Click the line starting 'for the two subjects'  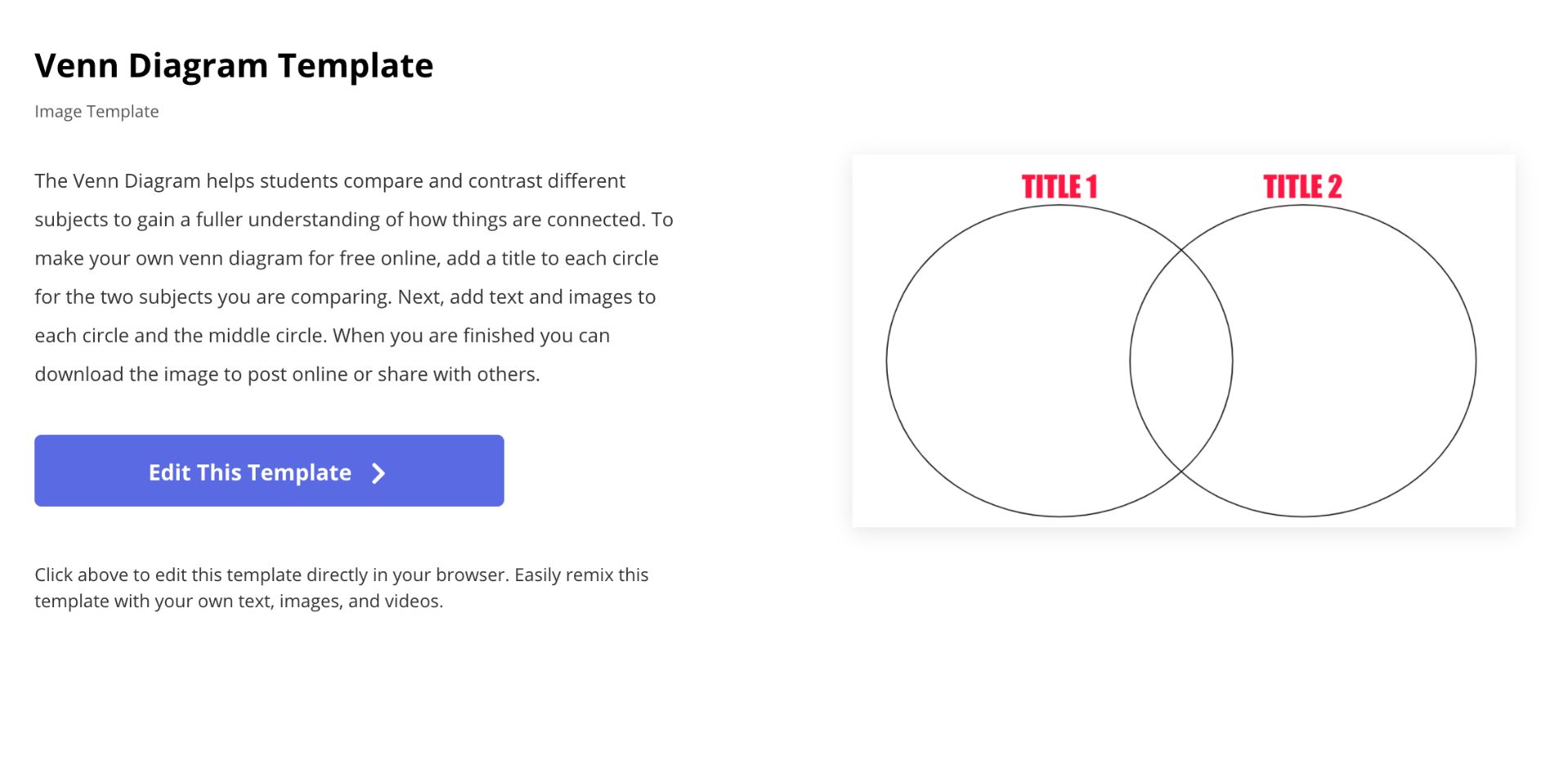point(345,297)
